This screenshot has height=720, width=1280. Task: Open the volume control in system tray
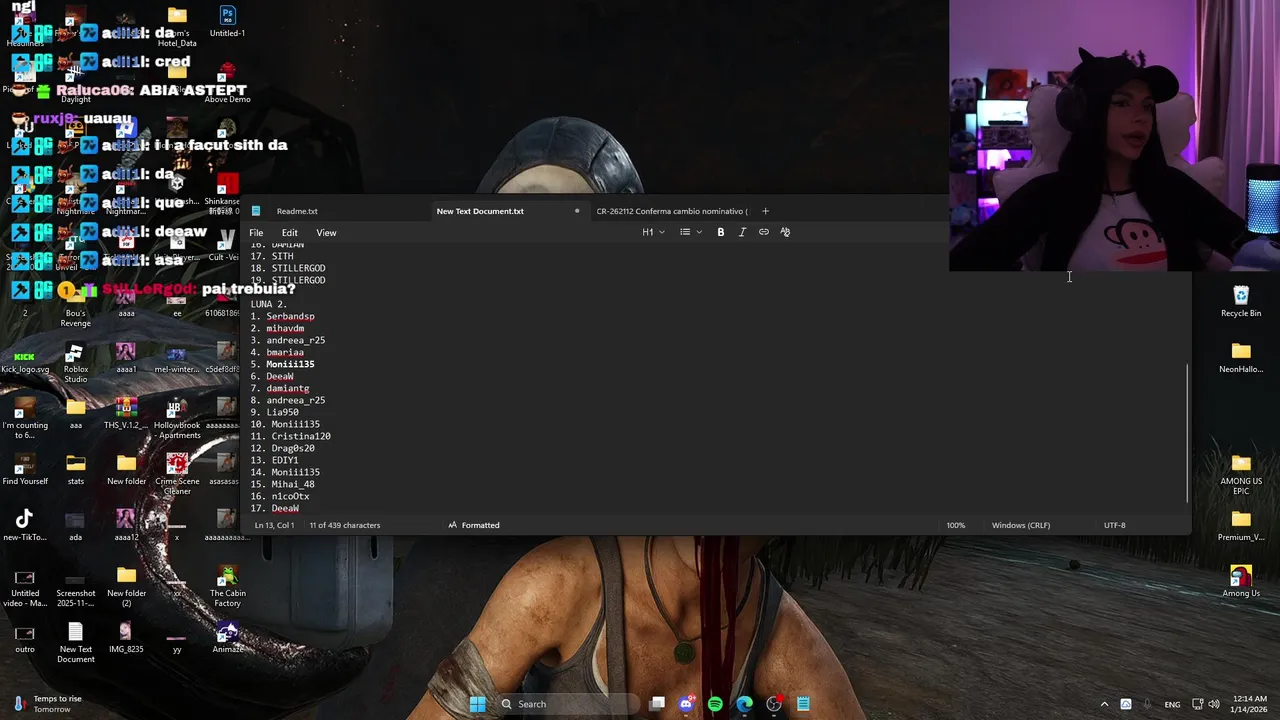click(x=1213, y=704)
